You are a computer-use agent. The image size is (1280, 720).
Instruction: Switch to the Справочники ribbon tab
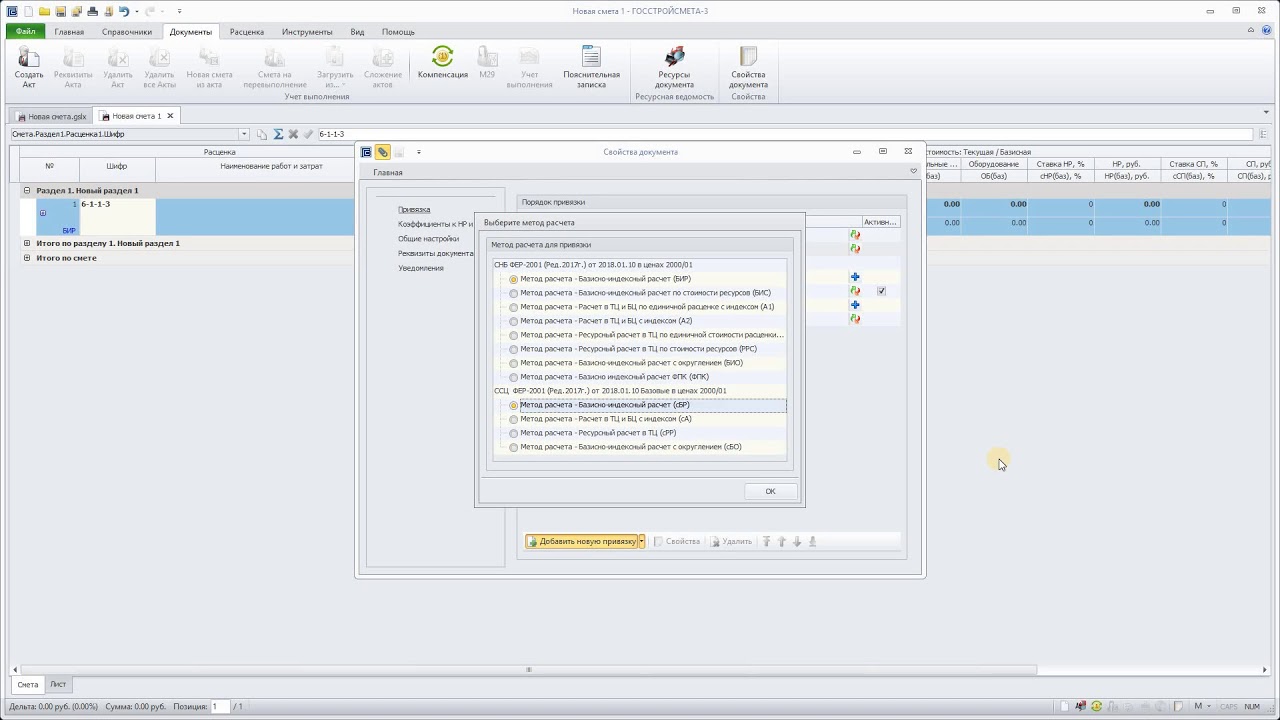click(x=127, y=32)
